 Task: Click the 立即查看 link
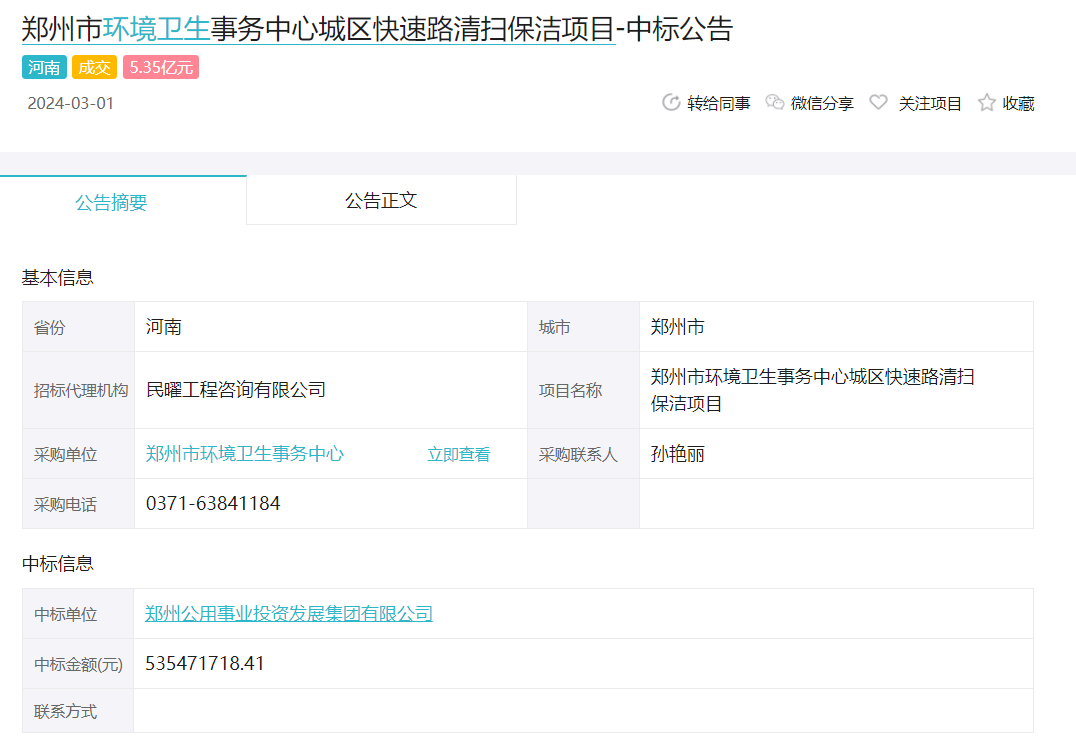pos(458,454)
